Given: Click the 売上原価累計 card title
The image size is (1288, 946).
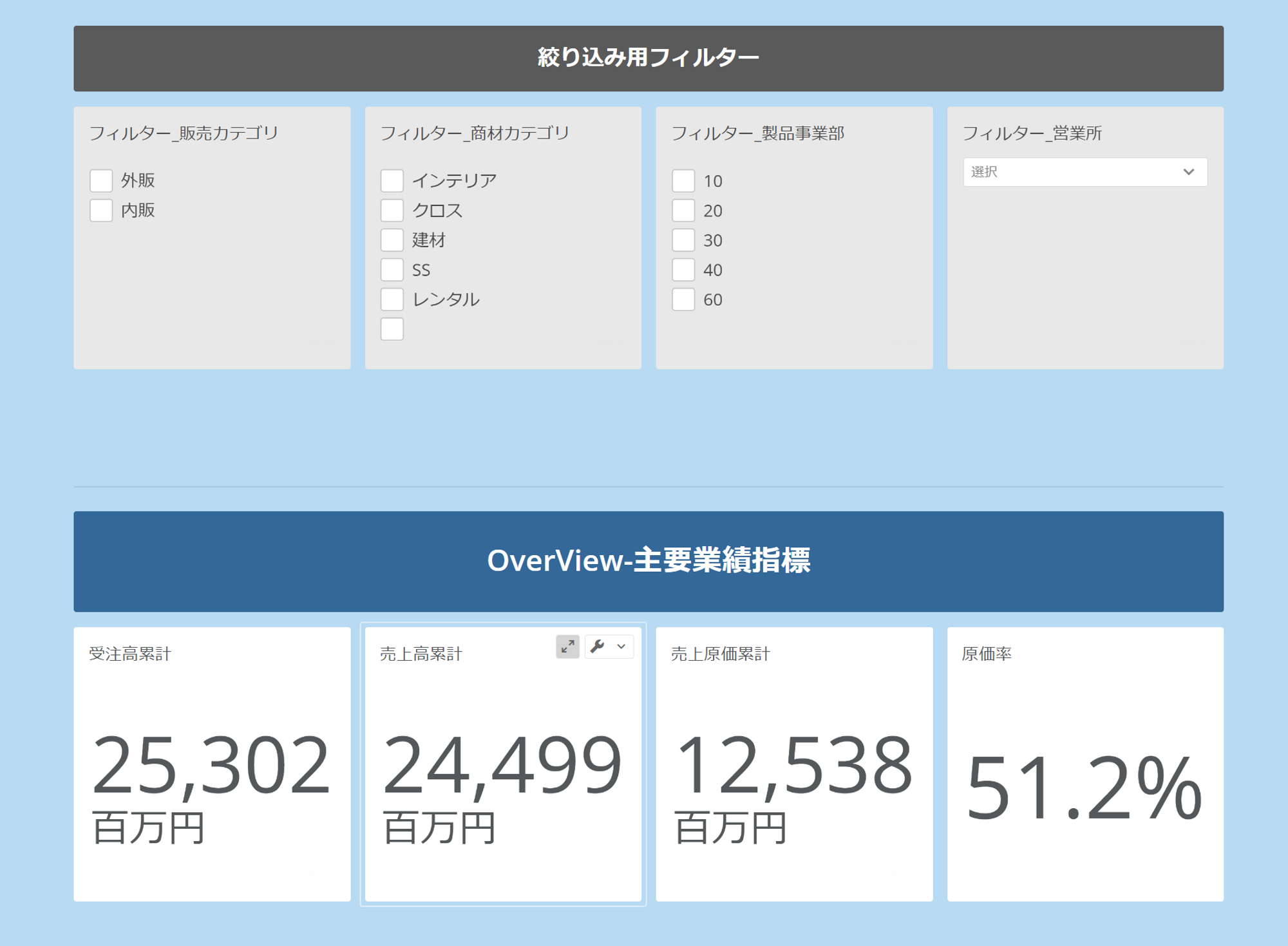Looking at the screenshot, I should (x=721, y=654).
